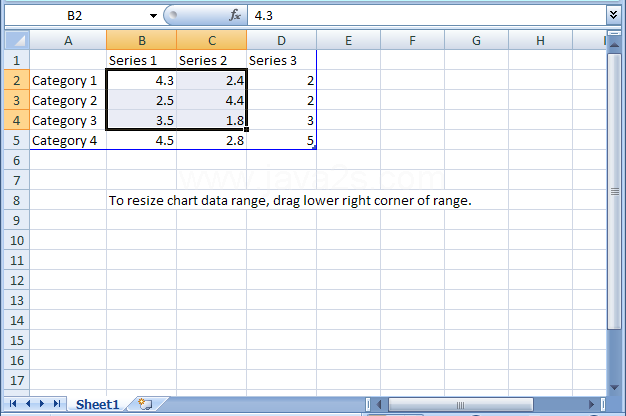Viewport: 626px width, 416px height.
Task: Click the cell containing 3.5
Action: tap(142, 120)
